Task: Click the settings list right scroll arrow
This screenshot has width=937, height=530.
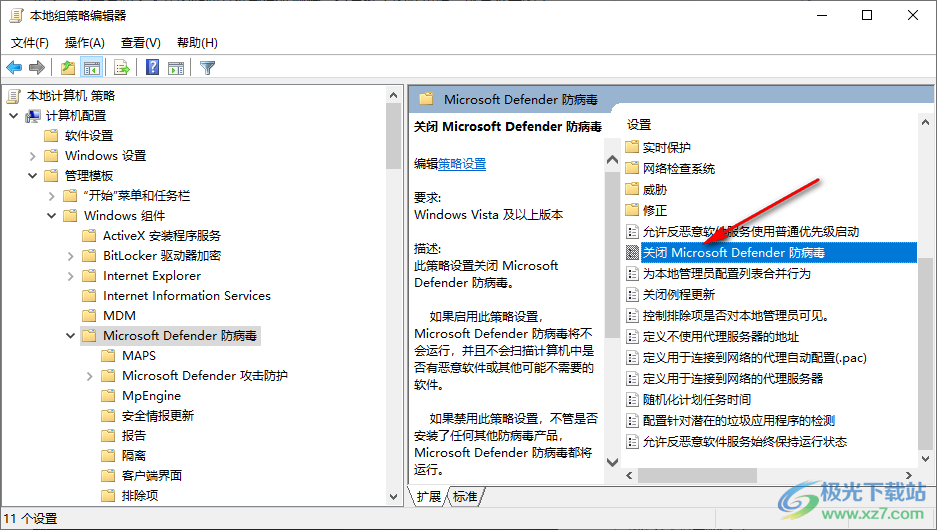Action: [909, 476]
